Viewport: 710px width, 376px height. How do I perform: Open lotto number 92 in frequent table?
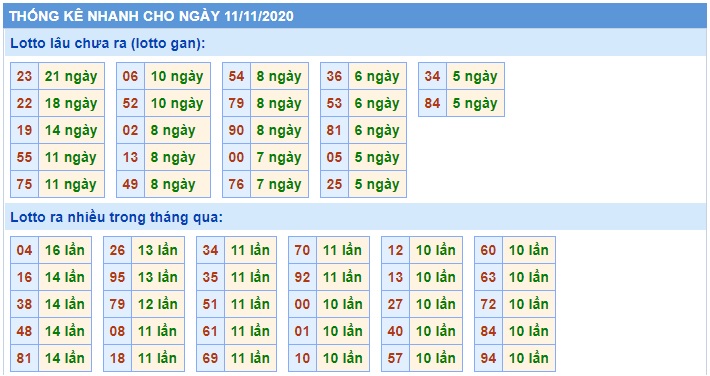click(x=302, y=277)
